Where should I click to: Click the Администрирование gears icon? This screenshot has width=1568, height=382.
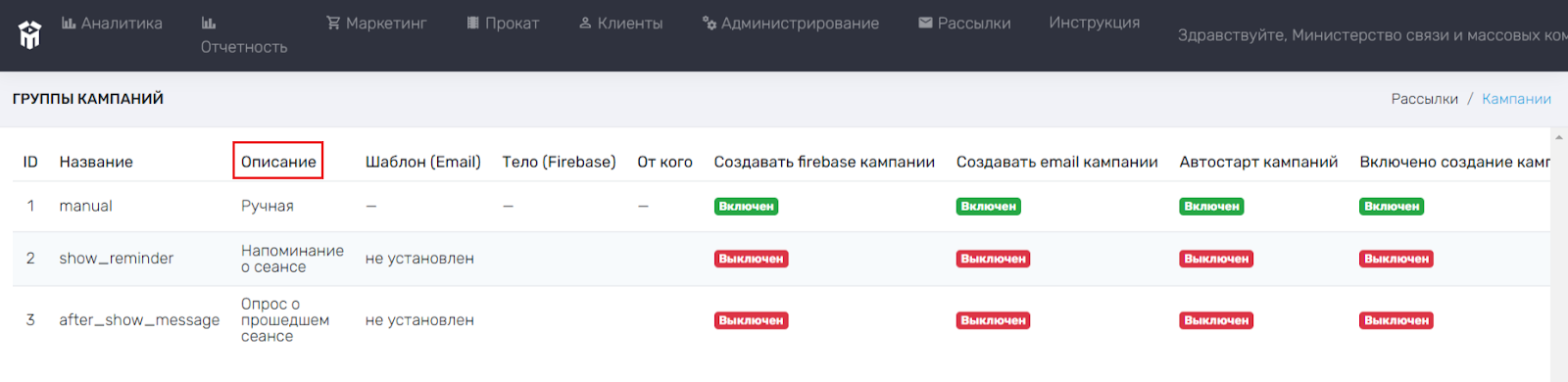click(x=710, y=23)
